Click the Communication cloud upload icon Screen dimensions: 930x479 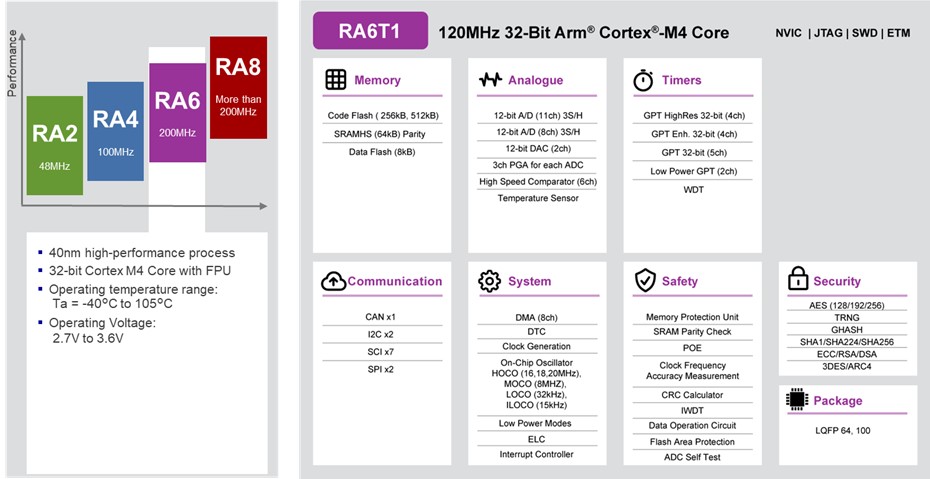334,282
